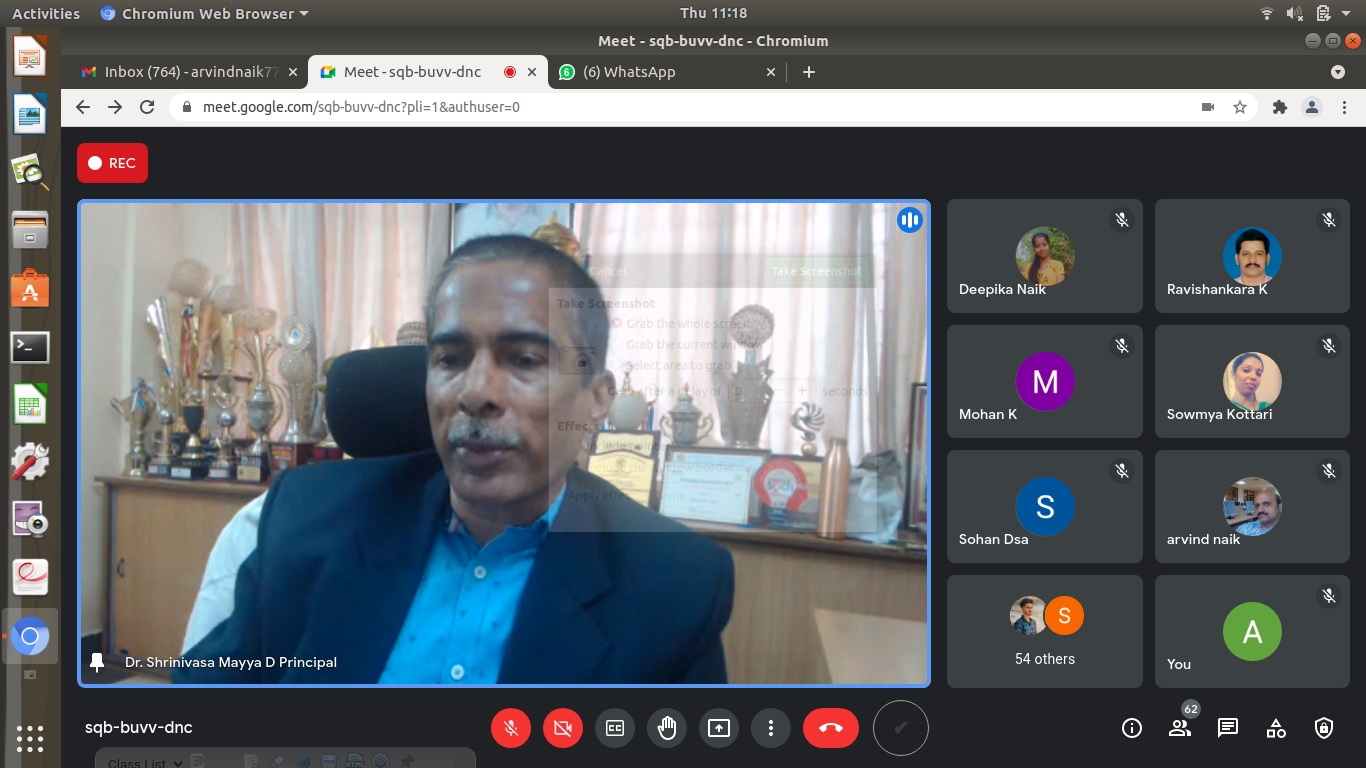The height and width of the screenshot is (768, 1366).
Task: Click the red REC button
Action: point(112,163)
